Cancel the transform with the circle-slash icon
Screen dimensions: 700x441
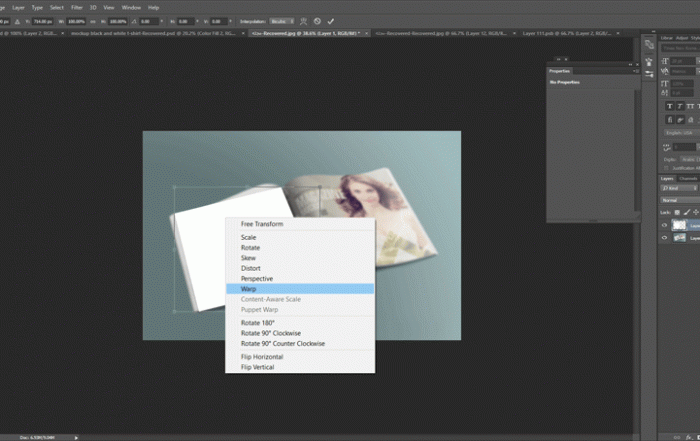pyautogui.click(x=317, y=21)
